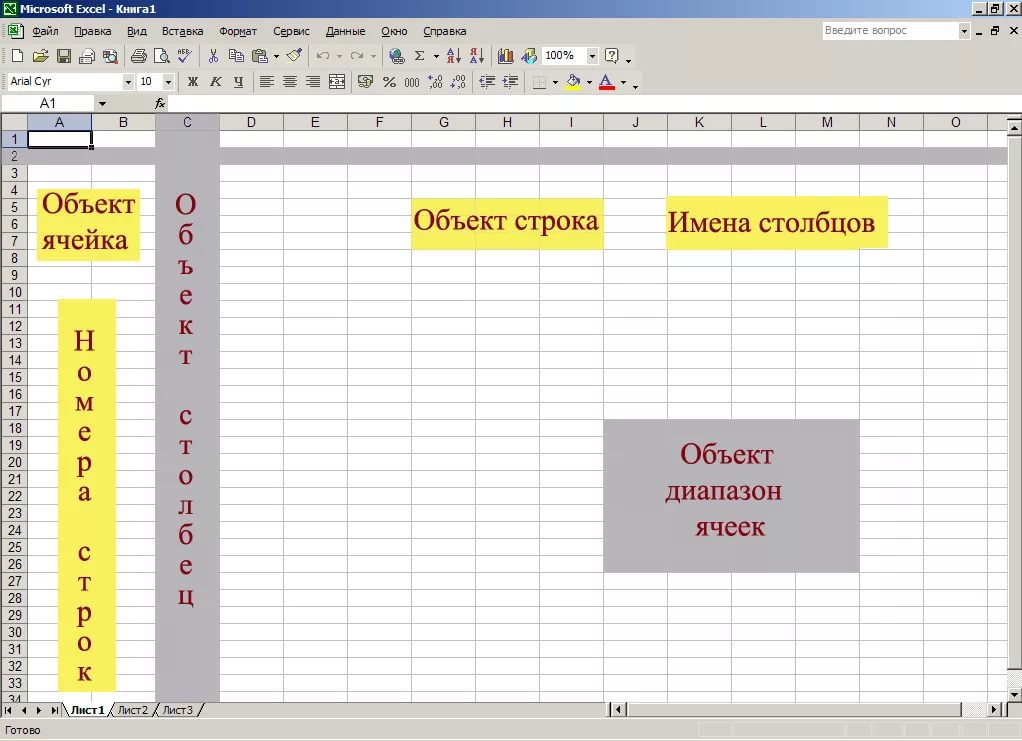The width and height of the screenshot is (1022, 741).
Task: Insert a hyperlink with the globe icon
Action: 396,56
